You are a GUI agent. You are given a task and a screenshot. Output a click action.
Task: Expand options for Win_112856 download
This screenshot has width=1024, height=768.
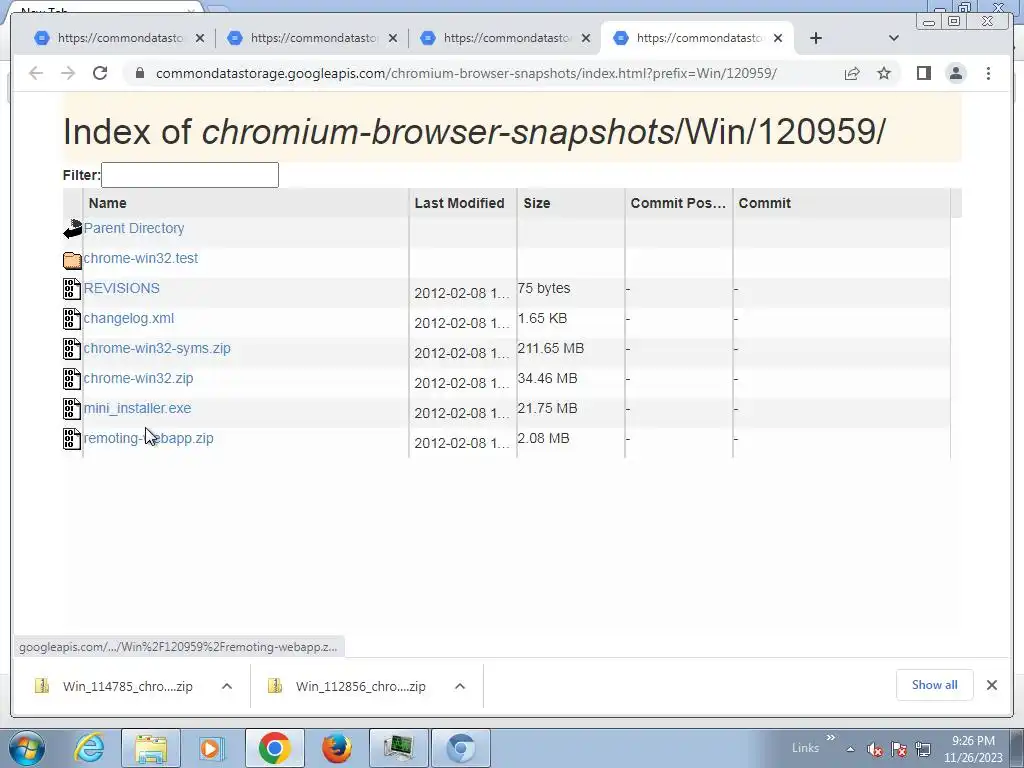460,686
